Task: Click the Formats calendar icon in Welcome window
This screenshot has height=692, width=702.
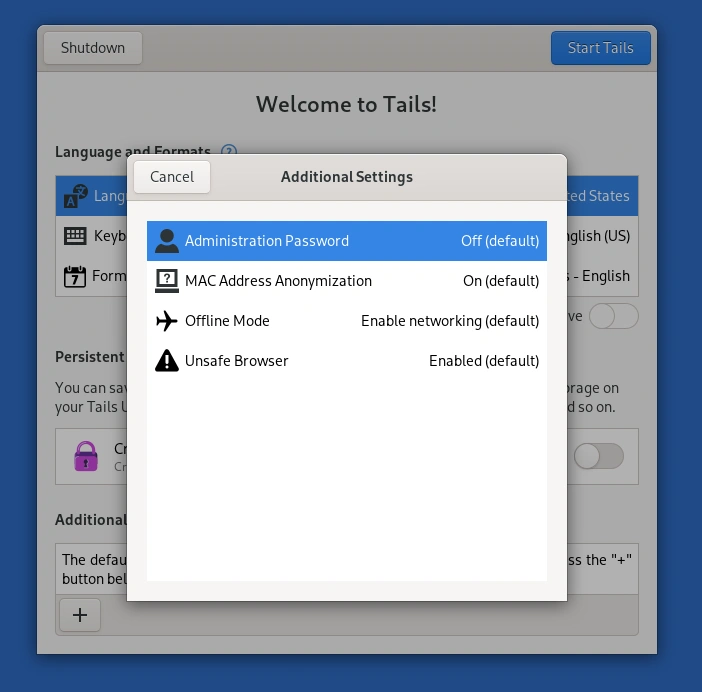Action: 75,276
